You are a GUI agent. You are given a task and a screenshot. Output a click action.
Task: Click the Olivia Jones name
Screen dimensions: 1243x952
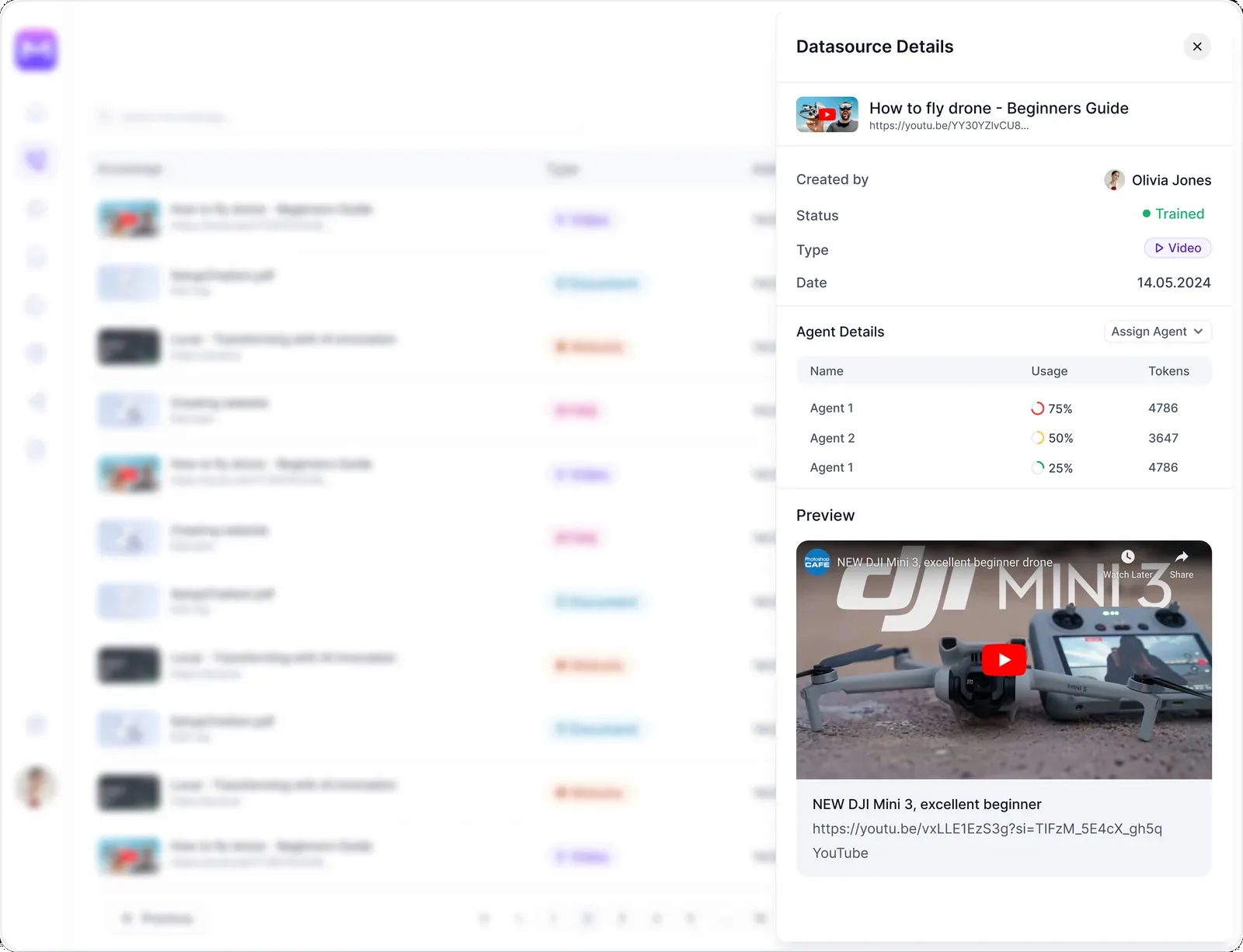(x=1172, y=180)
